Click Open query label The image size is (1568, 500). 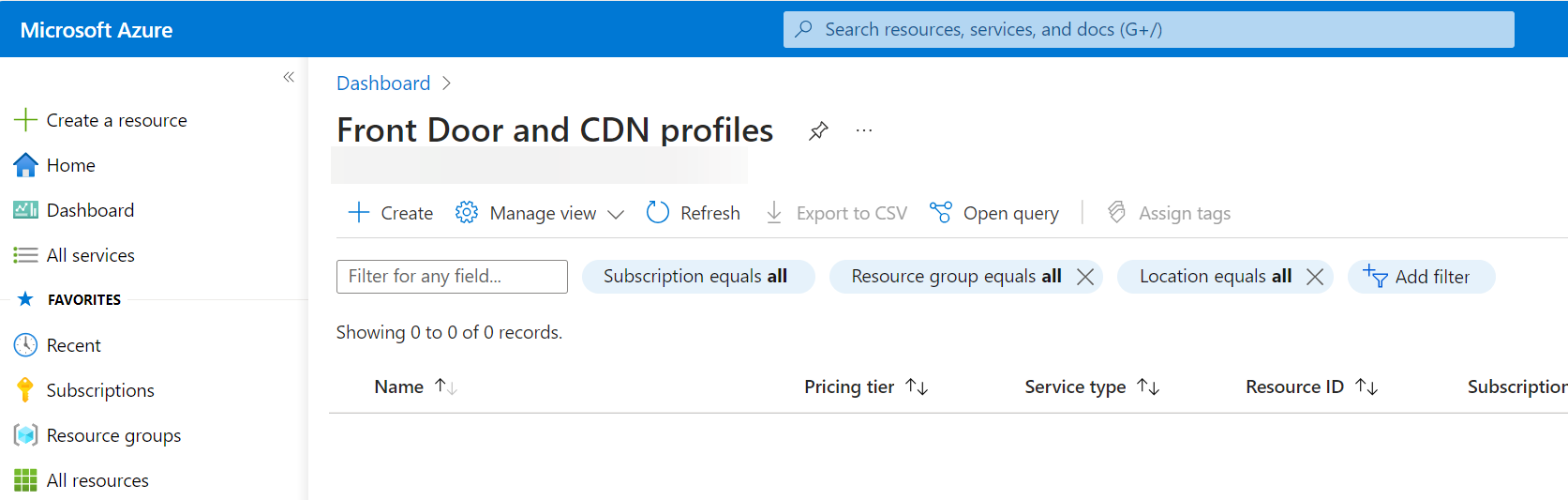tap(1011, 213)
